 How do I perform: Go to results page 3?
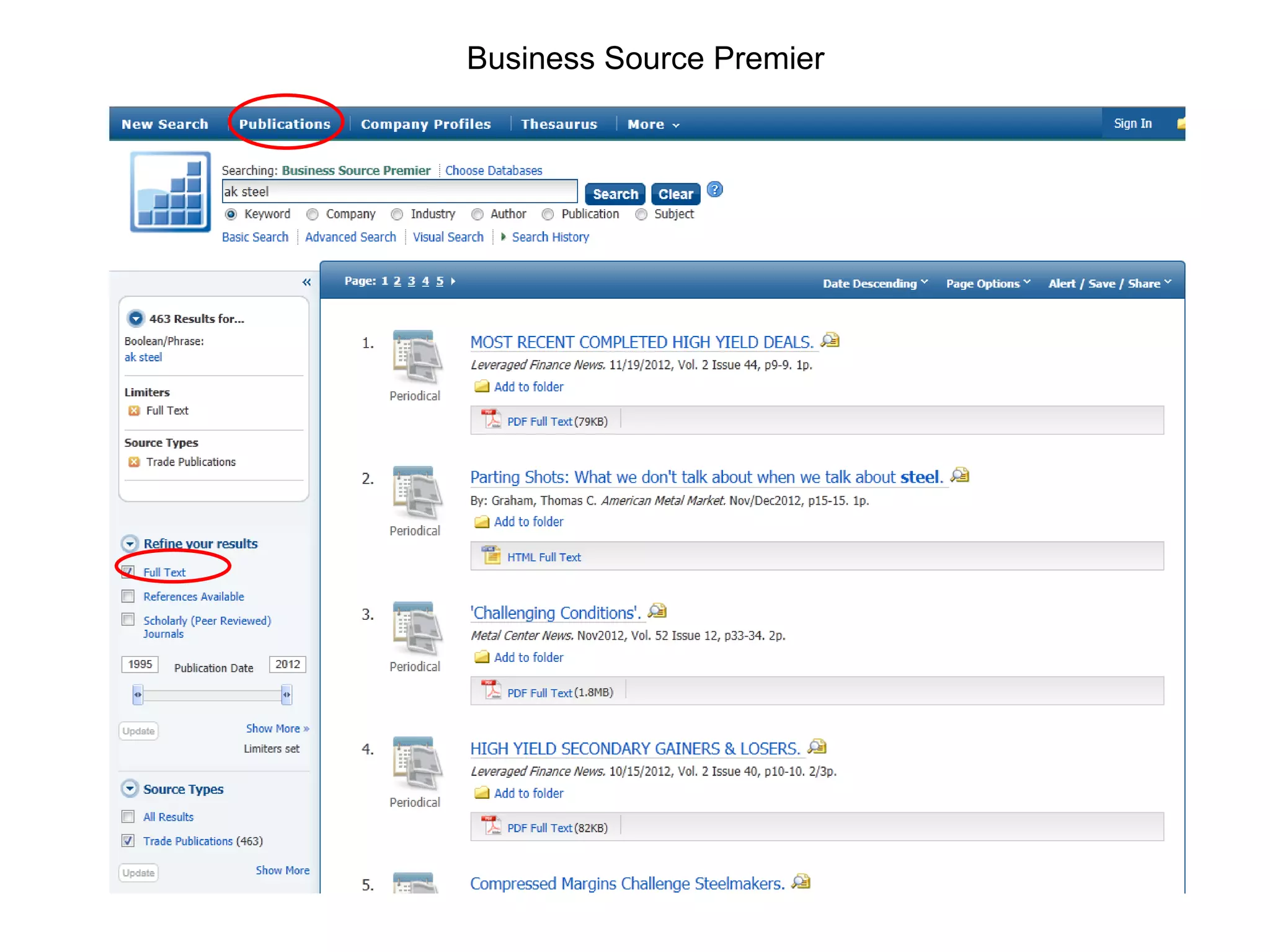coord(411,281)
